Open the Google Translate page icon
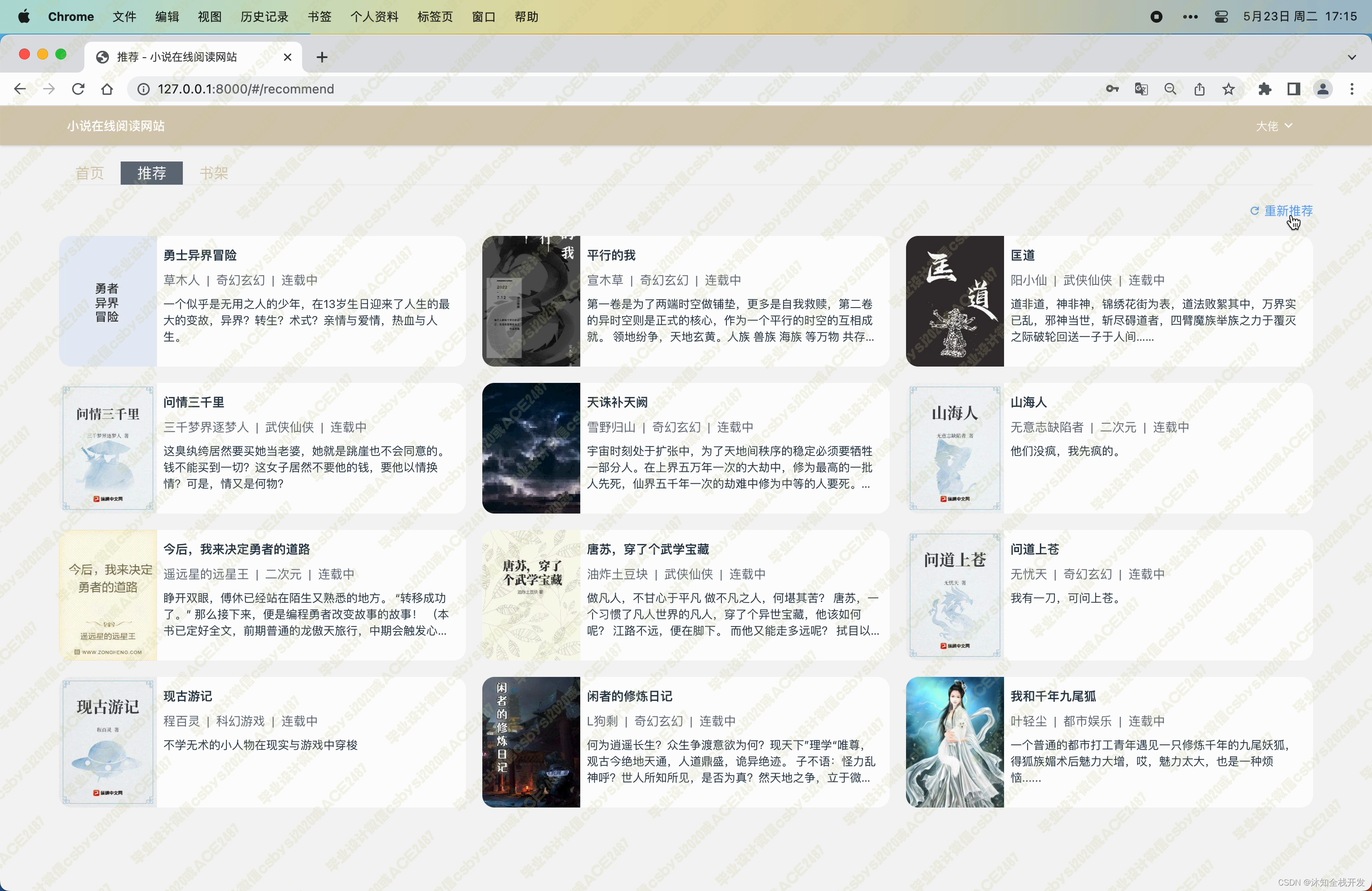 click(1141, 89)
